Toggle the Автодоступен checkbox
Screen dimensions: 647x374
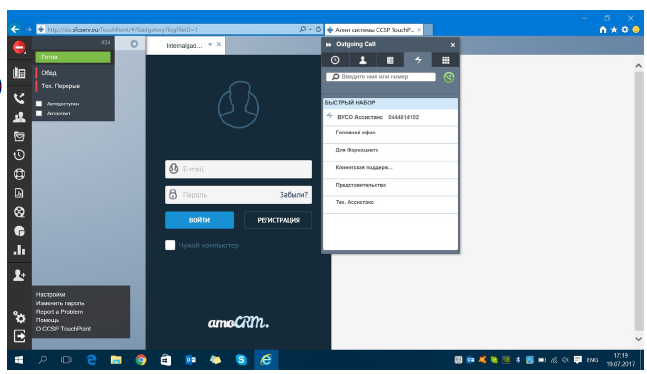pos(39,104)
